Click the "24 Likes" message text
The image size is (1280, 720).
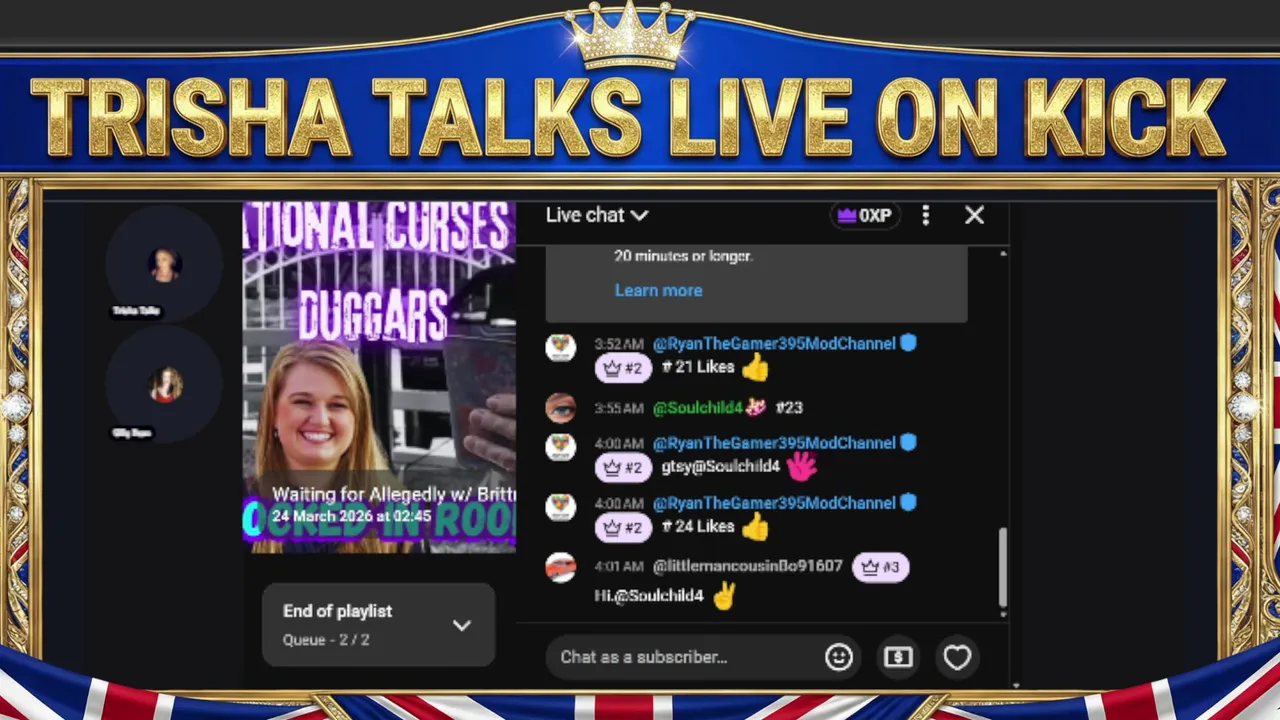[698, 527]
